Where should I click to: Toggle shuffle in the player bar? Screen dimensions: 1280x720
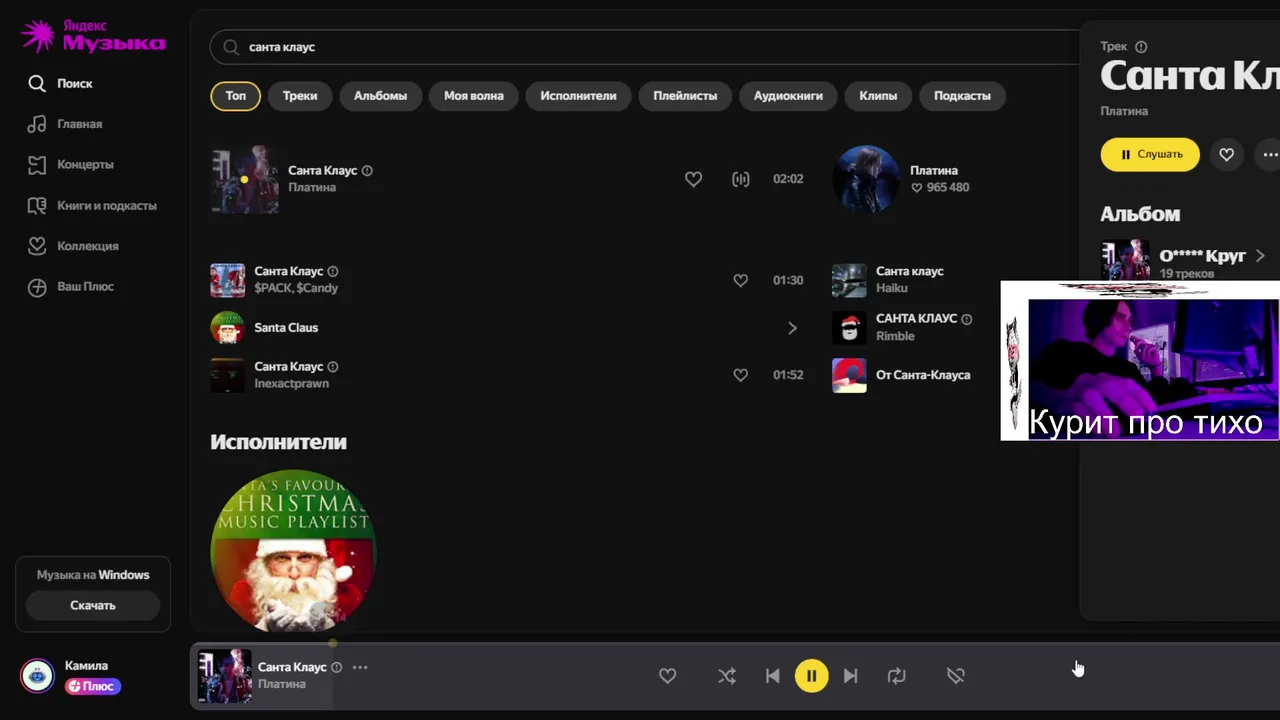[x=727, y=676]
